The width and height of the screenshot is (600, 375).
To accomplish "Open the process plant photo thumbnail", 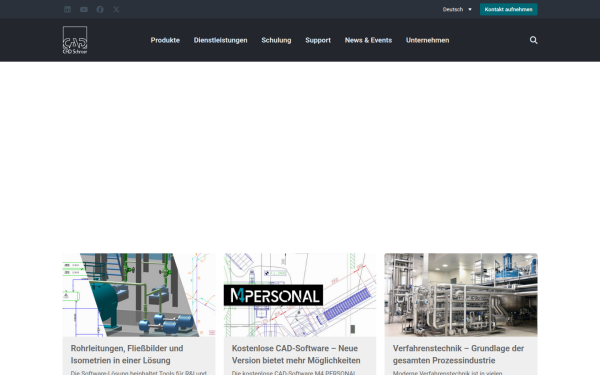I will click(x=461, y=295).
